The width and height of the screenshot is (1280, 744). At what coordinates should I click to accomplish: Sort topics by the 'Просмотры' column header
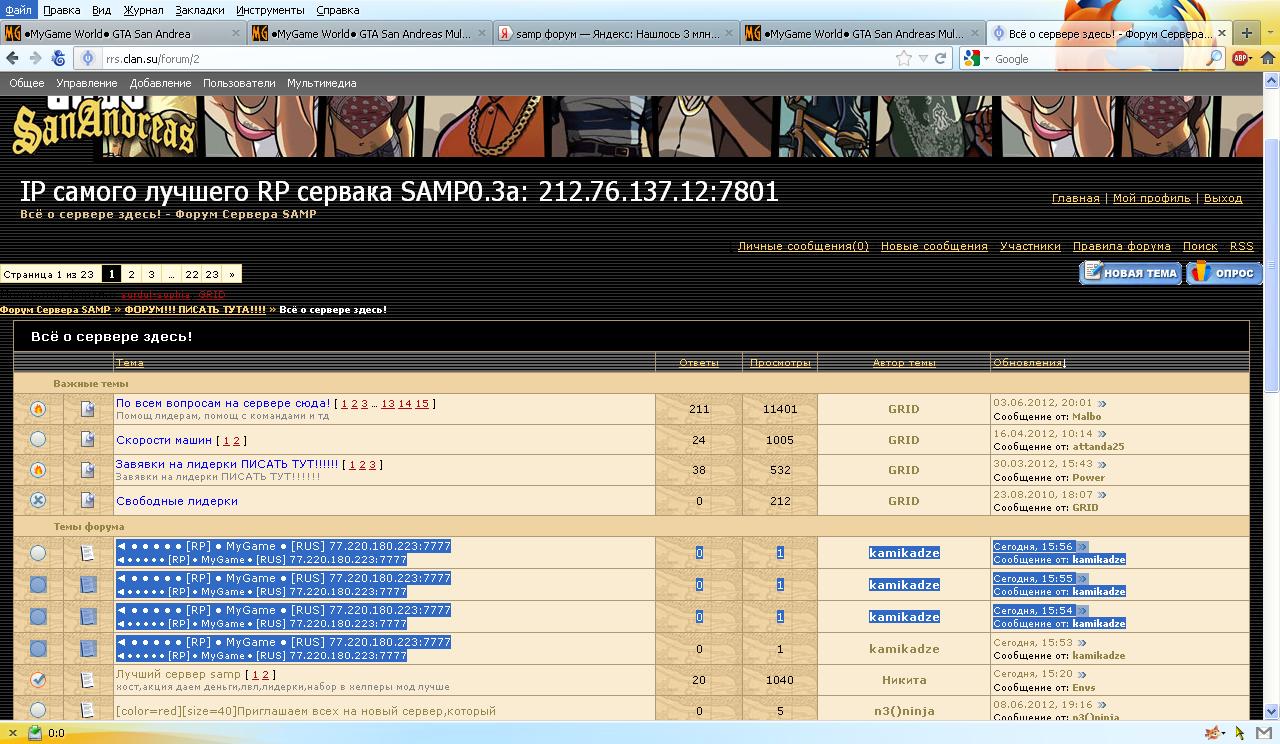coord(780,363)
